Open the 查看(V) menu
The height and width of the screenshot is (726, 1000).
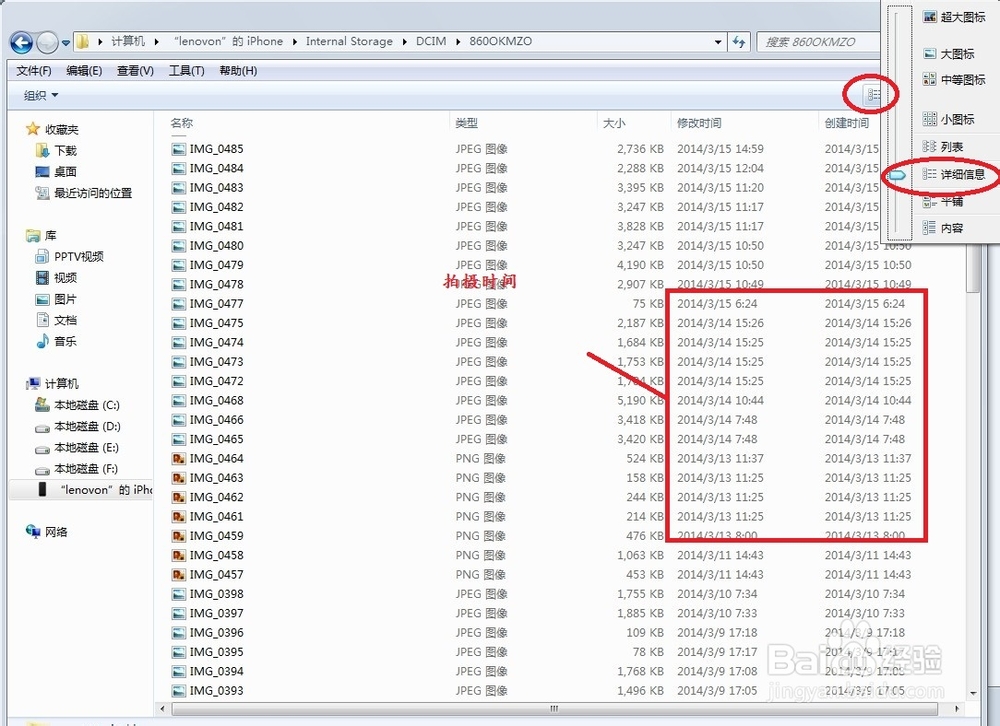tap(135, 71)
